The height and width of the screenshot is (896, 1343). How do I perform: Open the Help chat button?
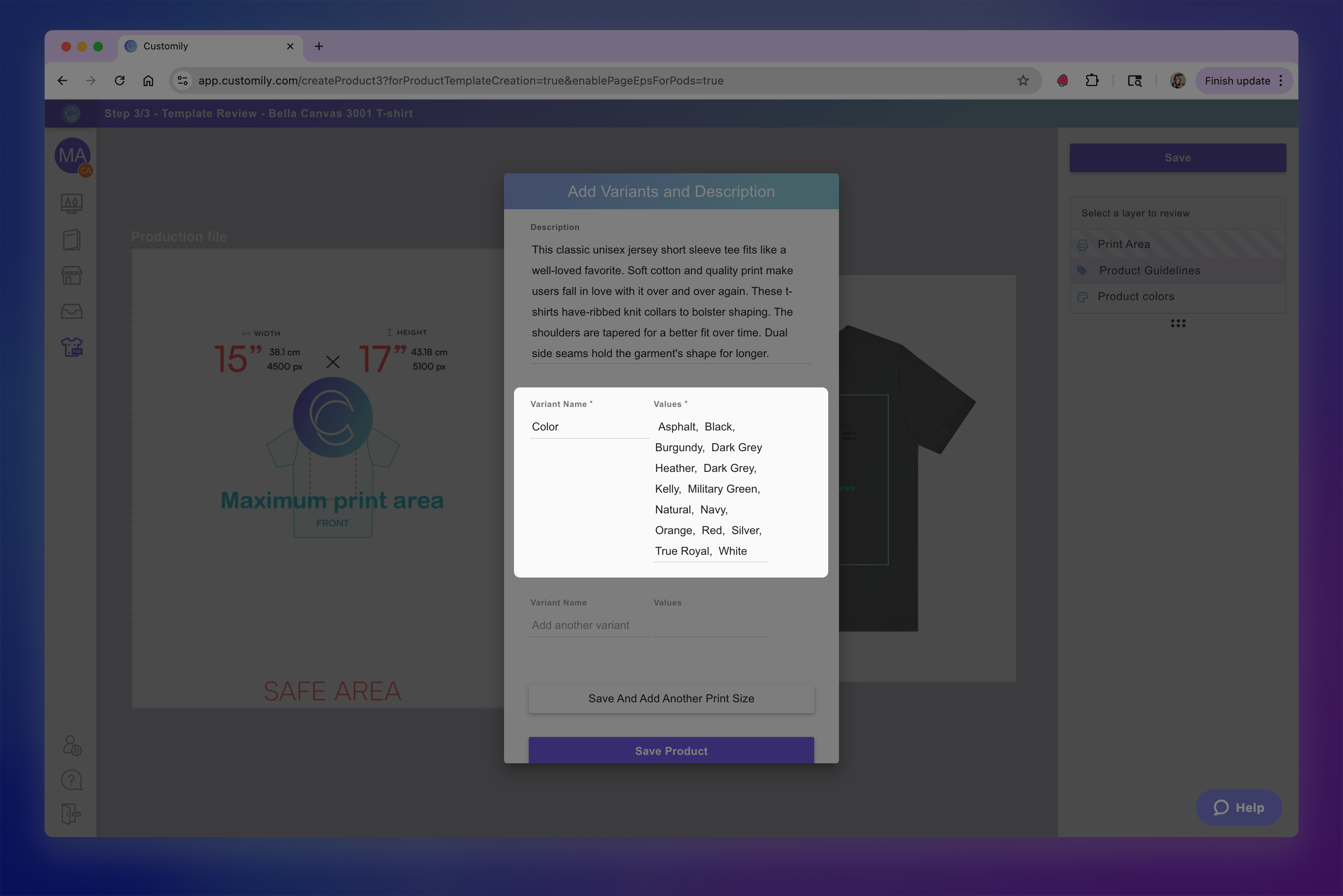pyautogui.click(x=1239, y=808)
